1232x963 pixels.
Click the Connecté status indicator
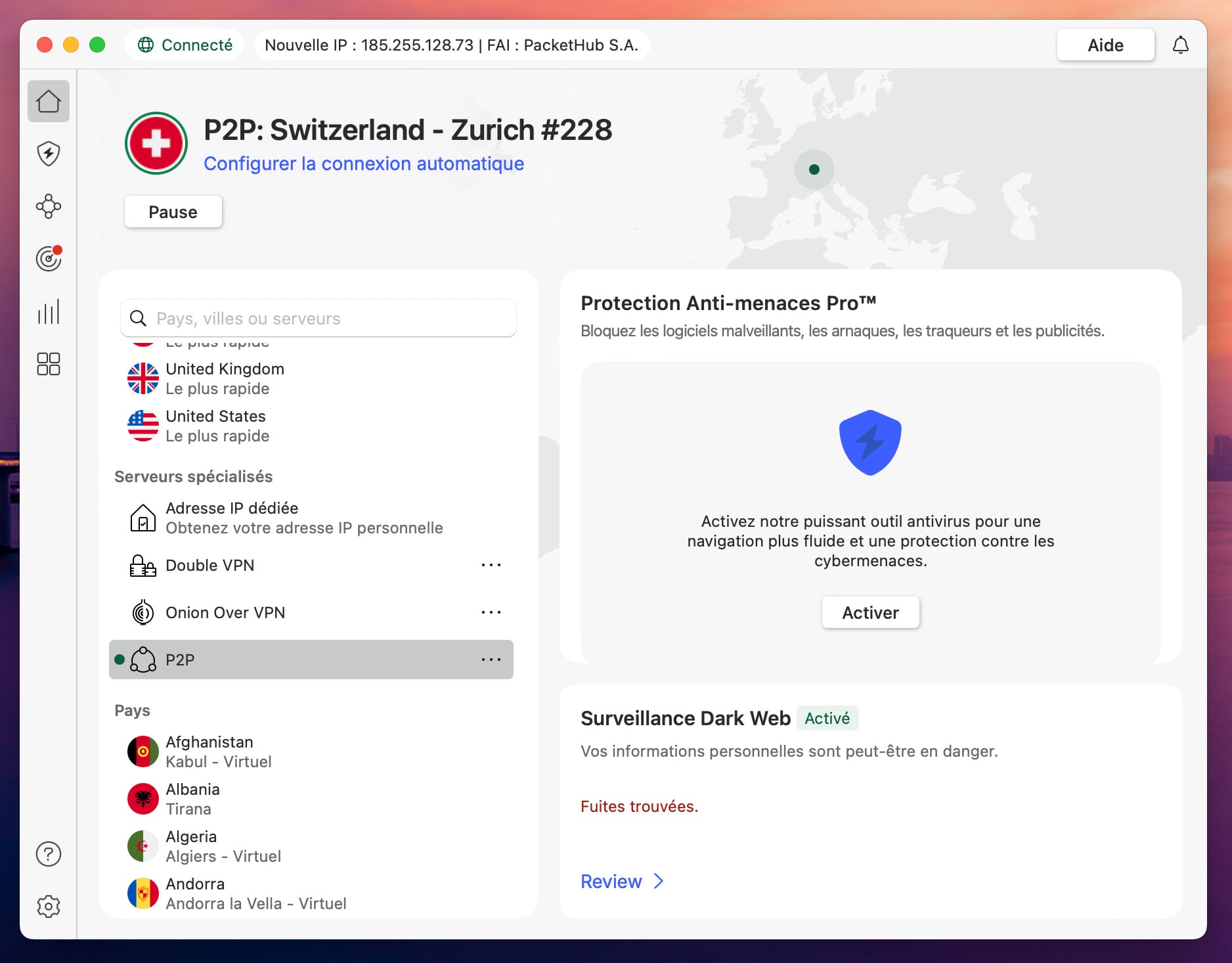(184, 45)
